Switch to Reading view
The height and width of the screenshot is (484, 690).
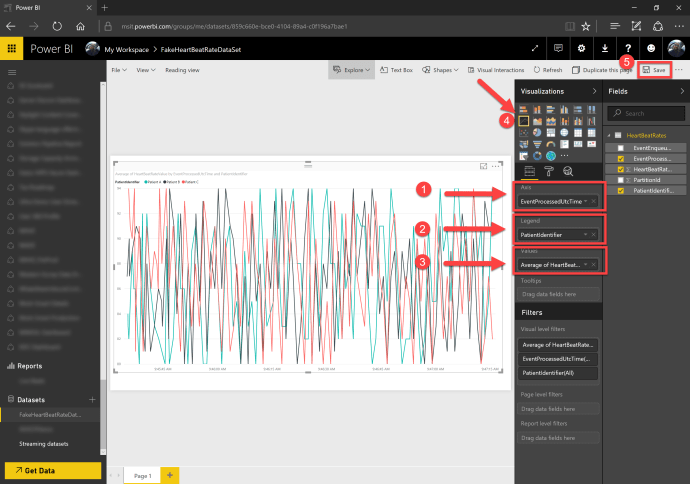182,70
